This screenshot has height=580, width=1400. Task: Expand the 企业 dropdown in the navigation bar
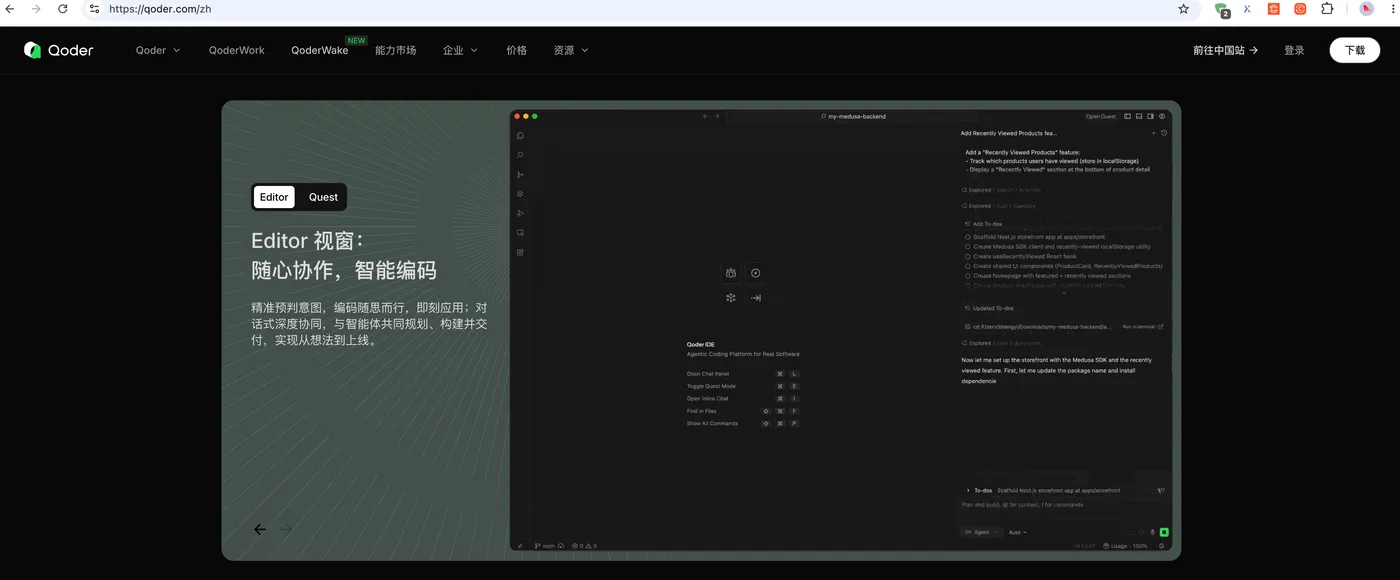click(x=460, y=50)
